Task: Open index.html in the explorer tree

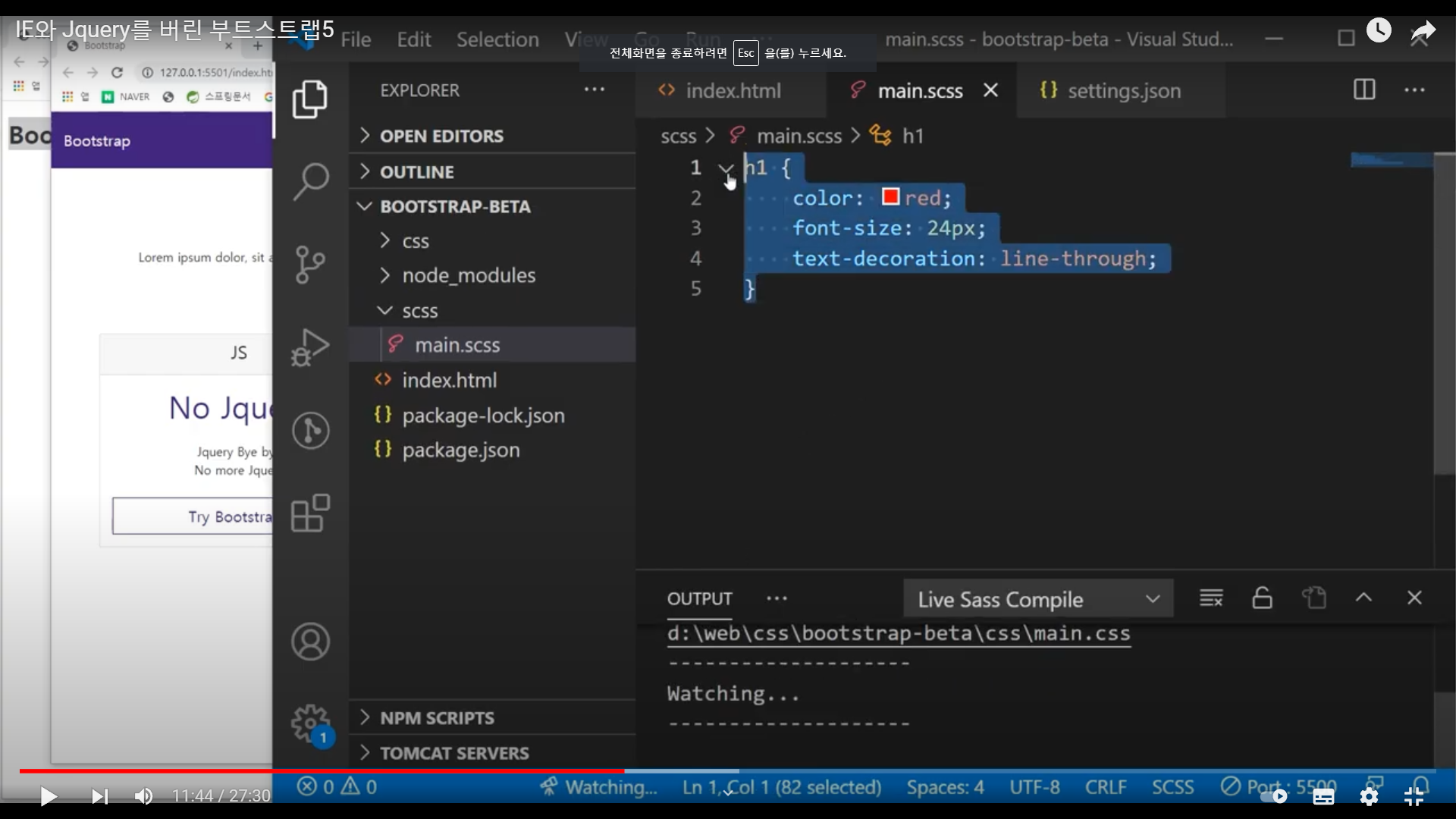Action: click(x=492, y=380)
